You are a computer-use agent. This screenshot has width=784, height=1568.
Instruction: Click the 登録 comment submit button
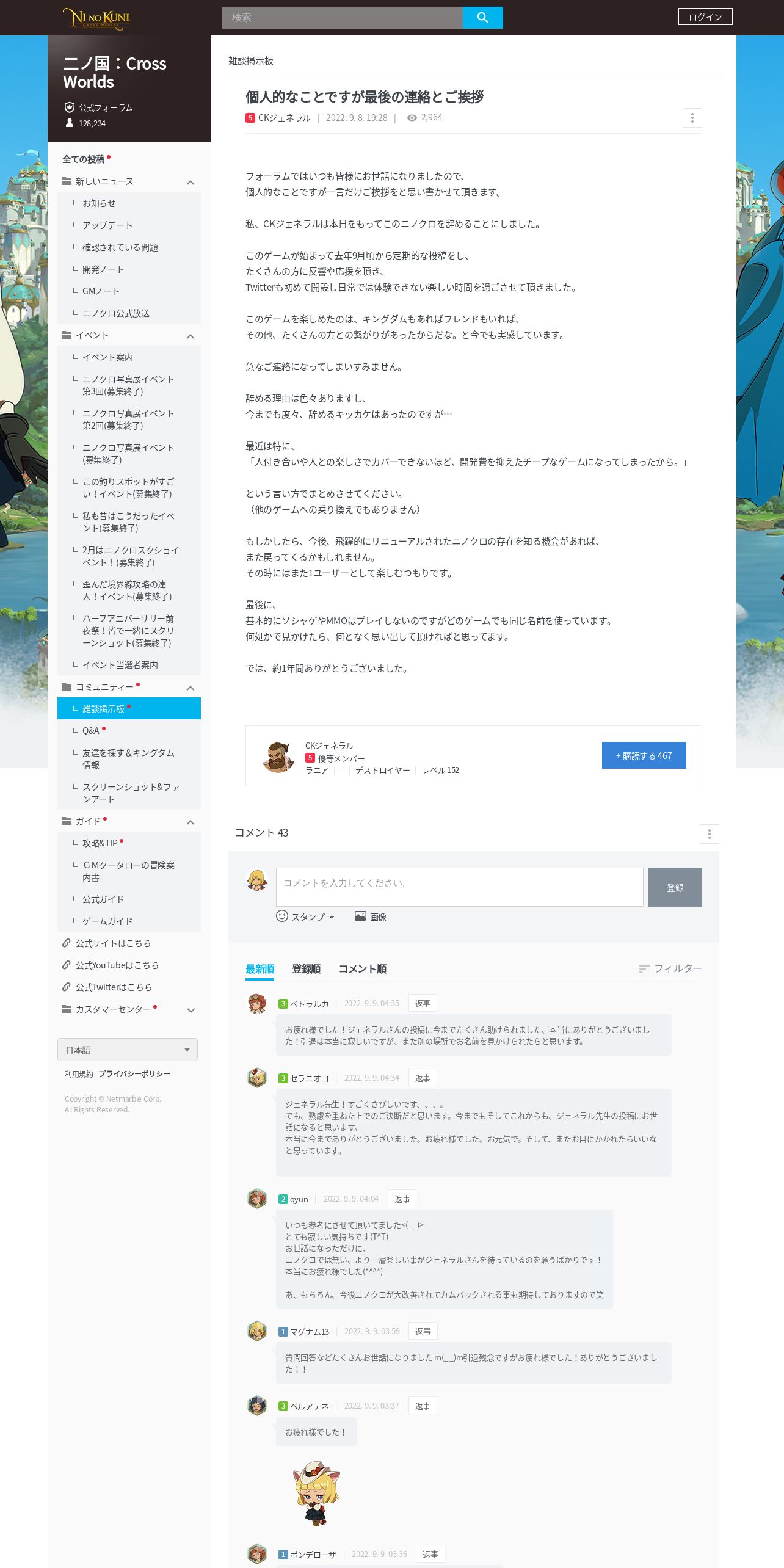tap(675, 887)
